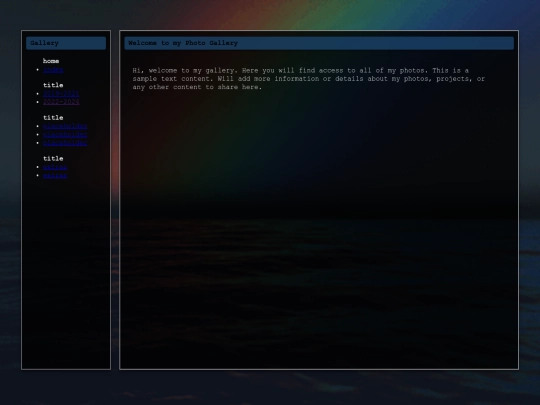Click the welcome paragraph text
The image size is (540, 405).
(309, 79)
